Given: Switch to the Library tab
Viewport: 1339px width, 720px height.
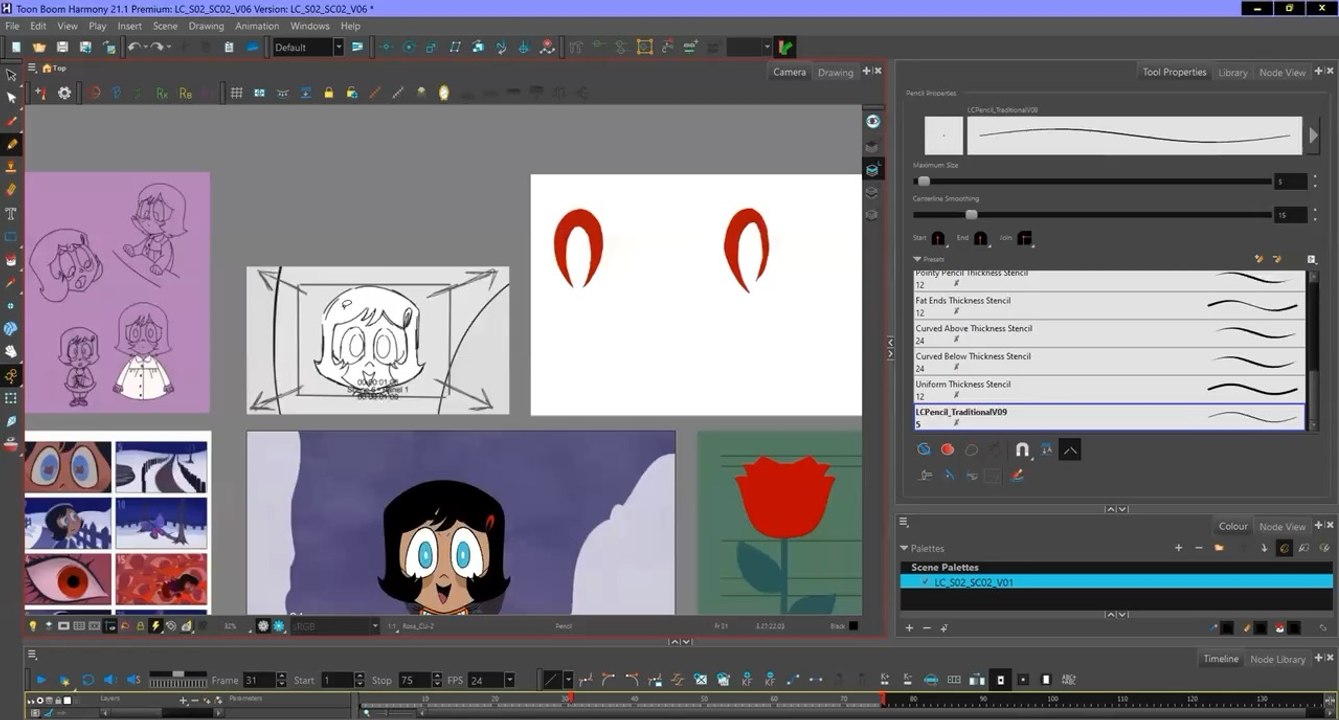Looking at the screenshot, I should (x=1232, y=72).
